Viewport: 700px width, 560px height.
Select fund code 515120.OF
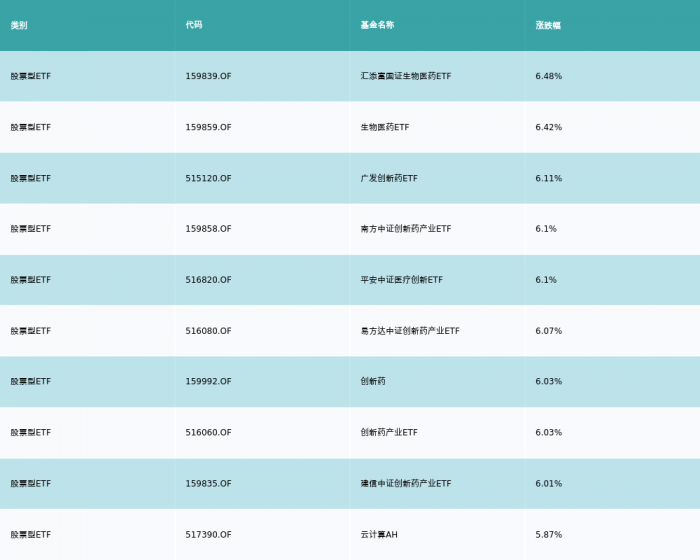pyautogui.click(x=208, y=178)
